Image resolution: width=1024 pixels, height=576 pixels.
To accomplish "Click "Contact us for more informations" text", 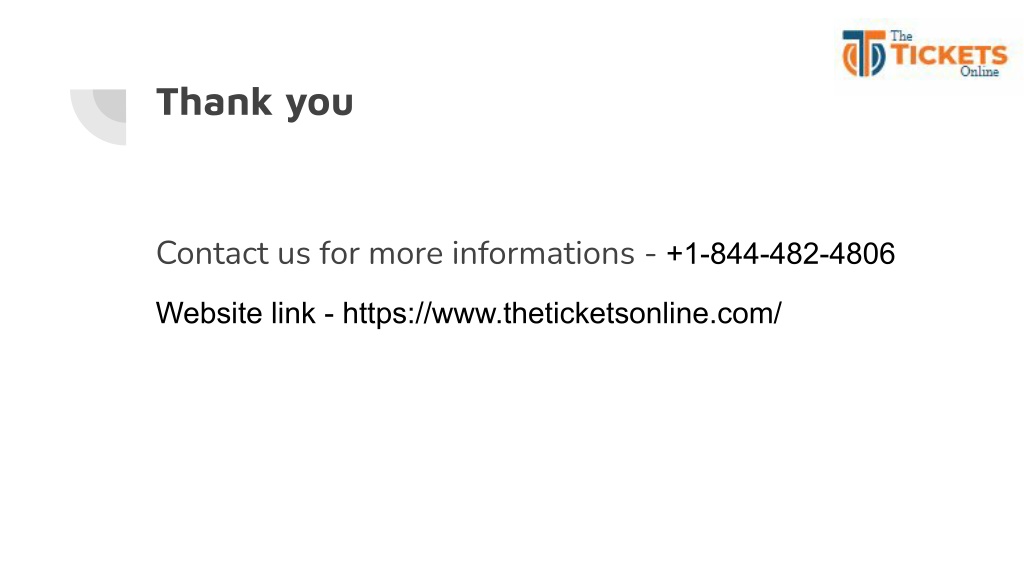I will point(395,253).
